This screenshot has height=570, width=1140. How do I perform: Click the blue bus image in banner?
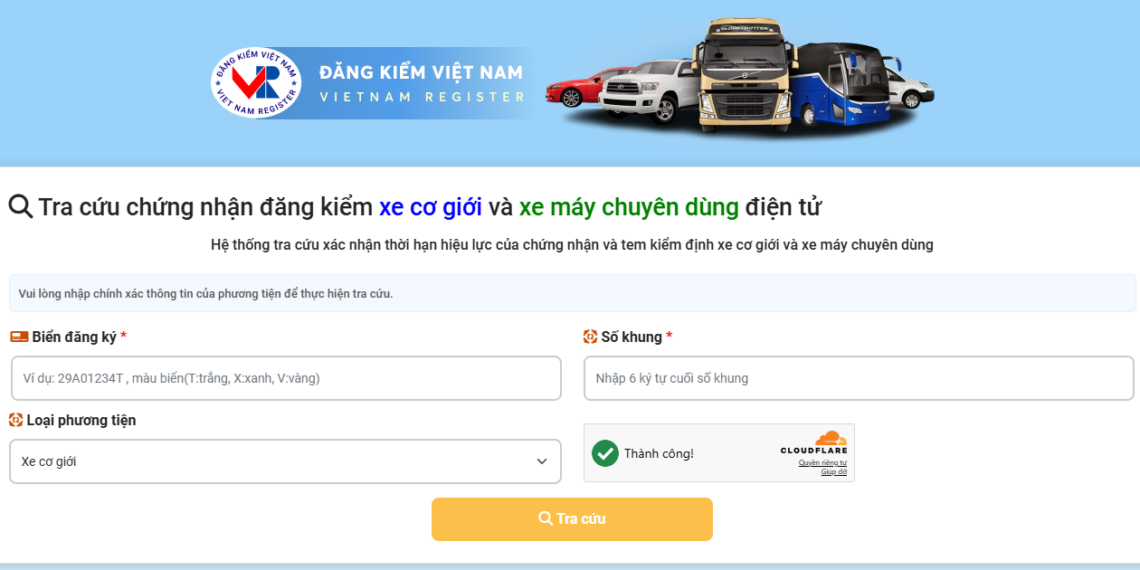(x=843, y=86)
